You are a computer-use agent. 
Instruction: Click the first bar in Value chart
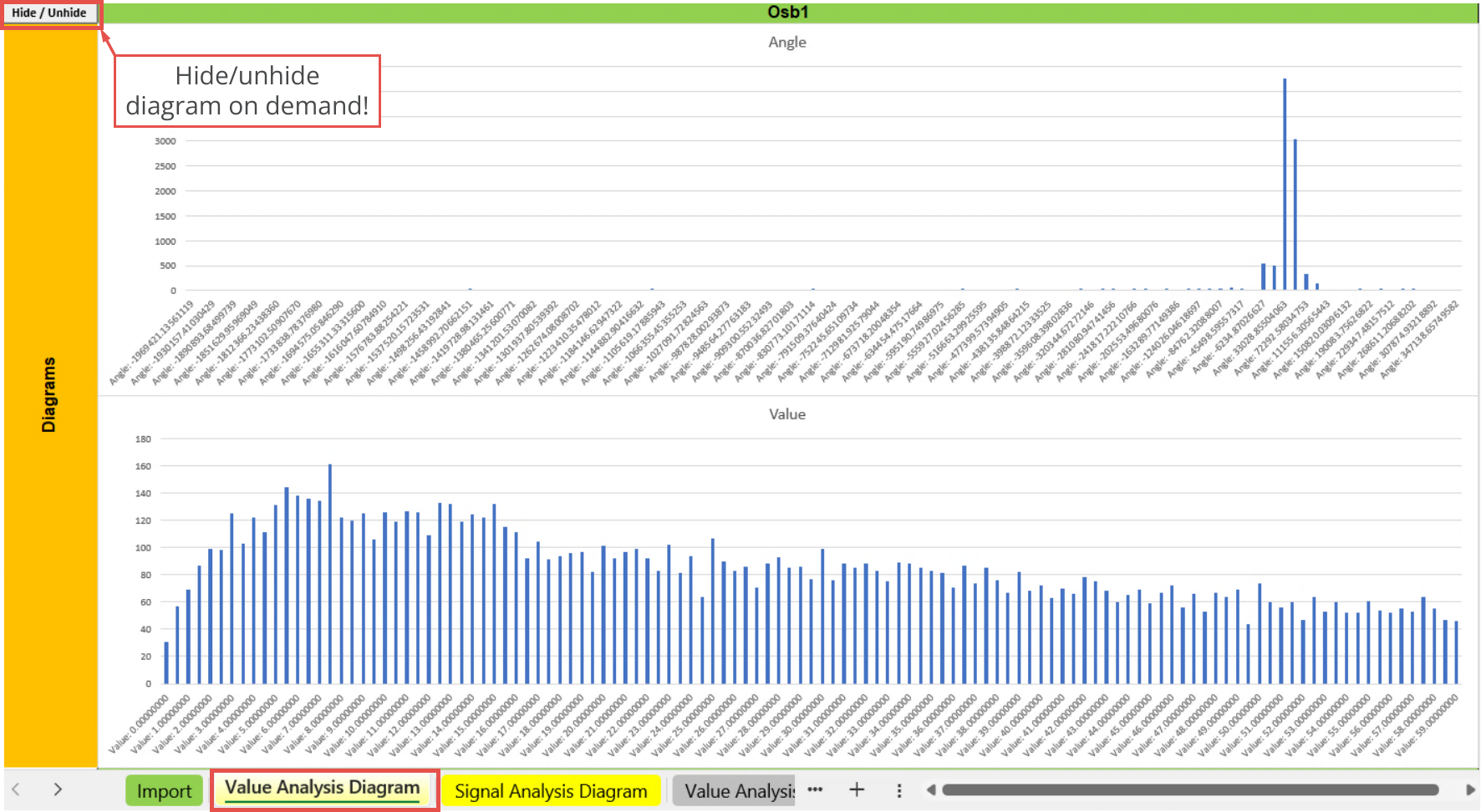click(x=166, y=662)
